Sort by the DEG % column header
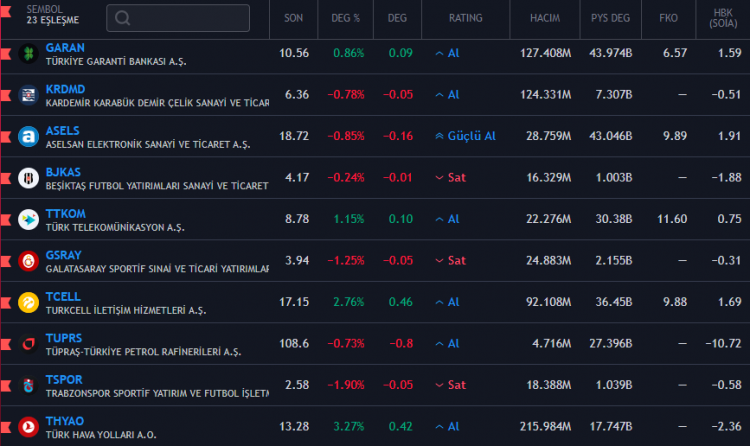 point(345,18)
